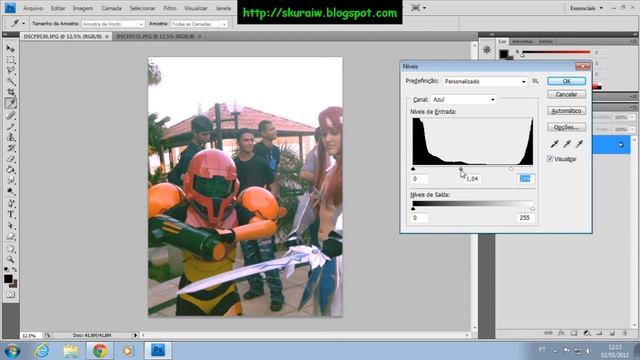Open Windows Explorer folder on taskbar
The image size is (640, 360).
[x=71, y=351]
